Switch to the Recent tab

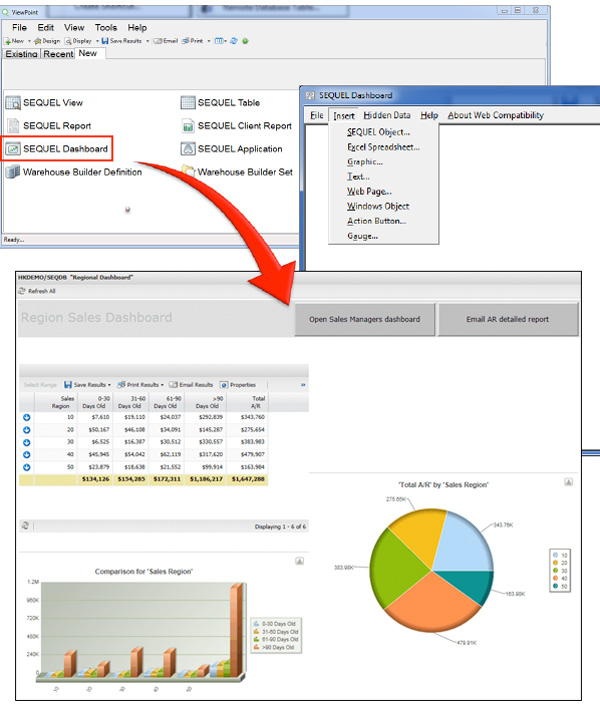tap(58, 54)
